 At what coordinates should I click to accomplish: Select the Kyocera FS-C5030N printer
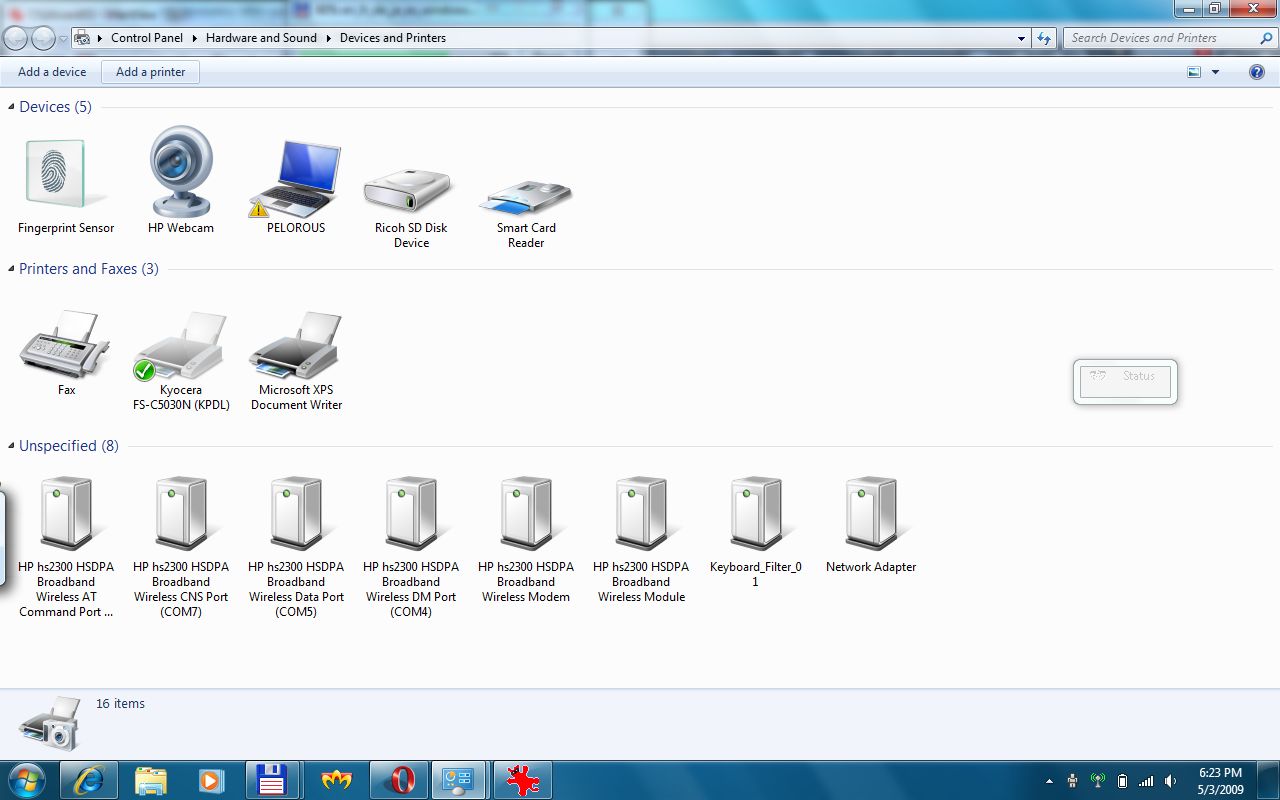click(x=180, y=345)
